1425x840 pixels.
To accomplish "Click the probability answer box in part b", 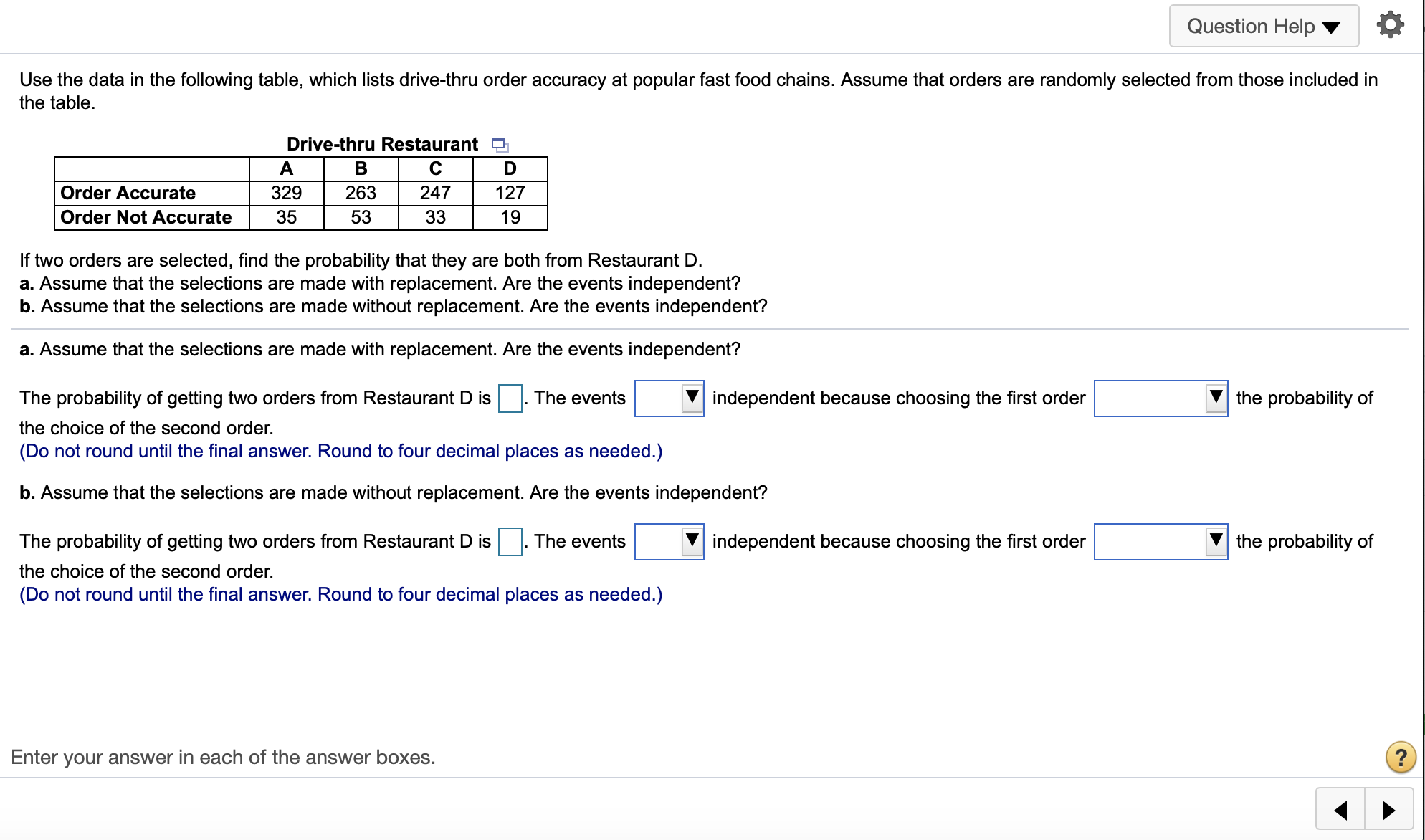I will pos(510,543).
